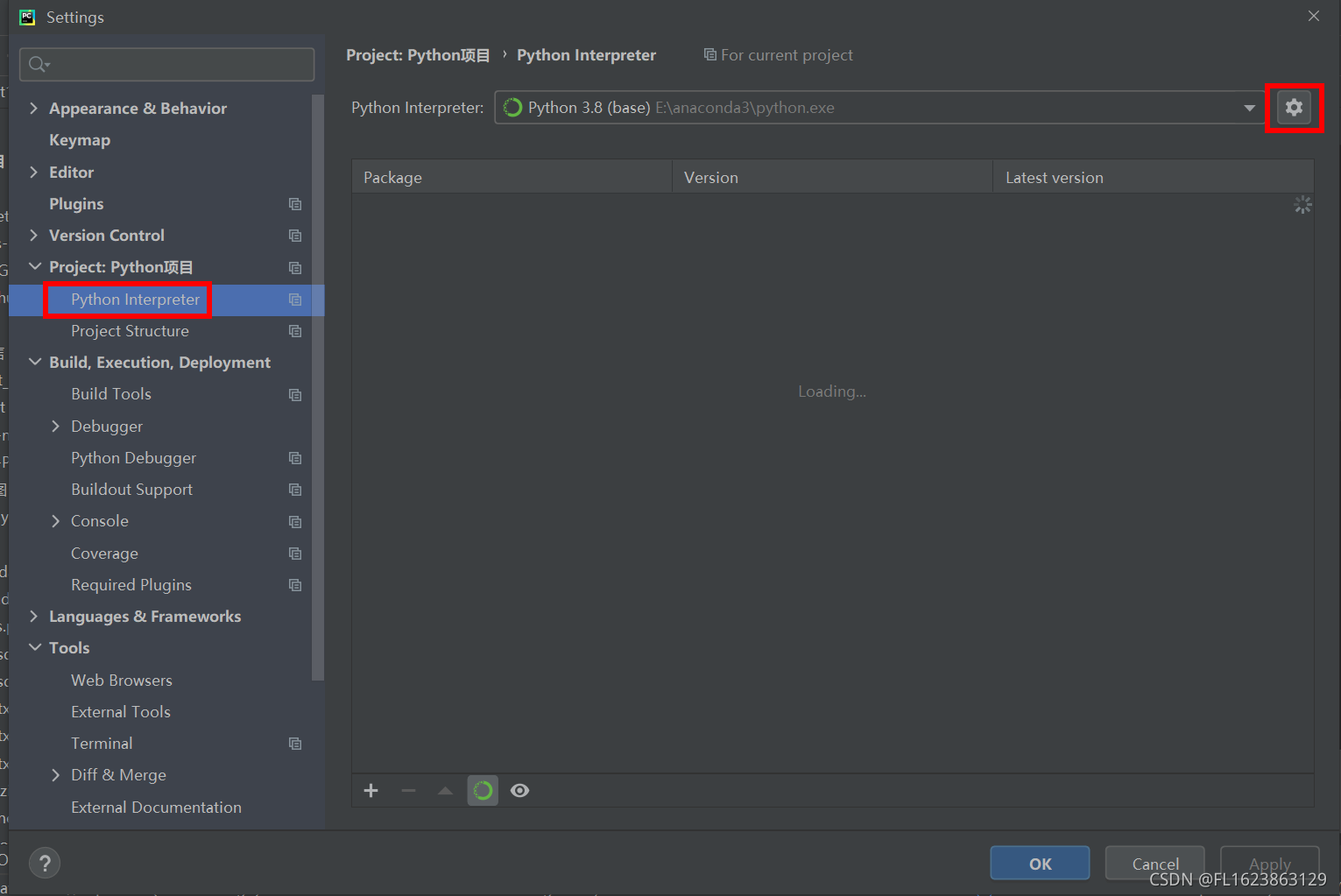
Task: Close the Settings dialog
Action: [1313, 16]
